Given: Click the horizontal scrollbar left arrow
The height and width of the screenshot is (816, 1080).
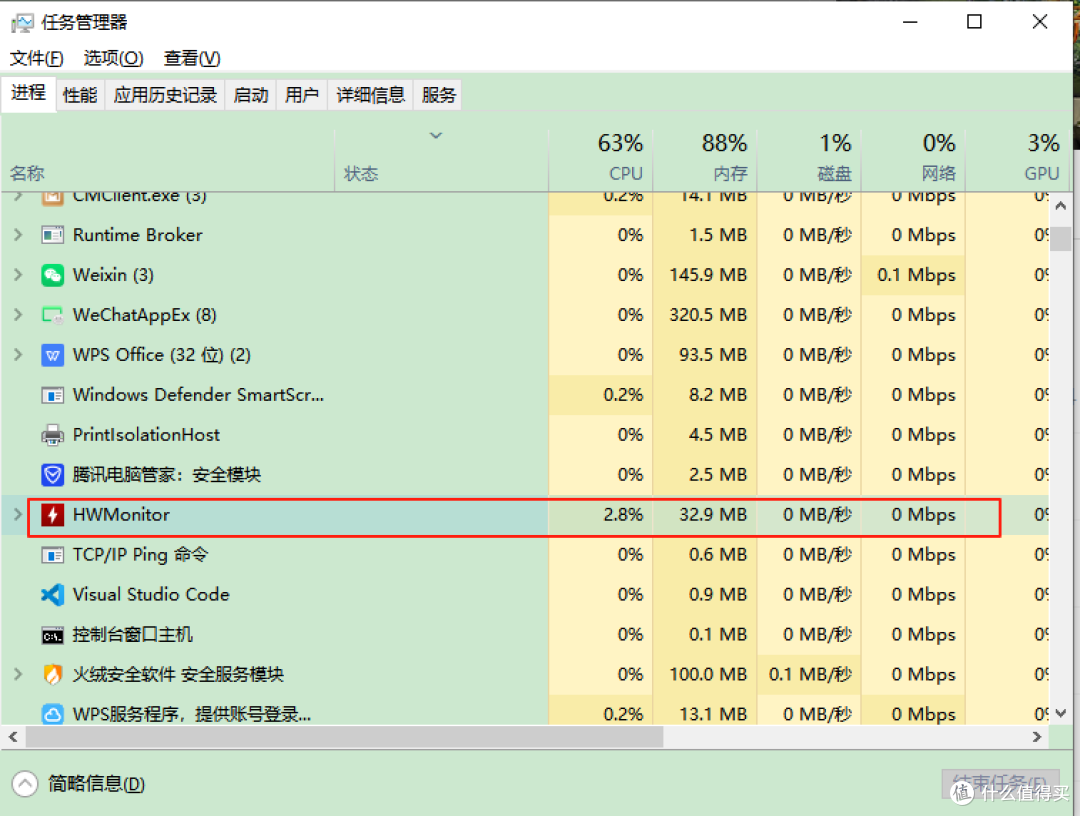Looking at the screenshot, I should 13,737.
